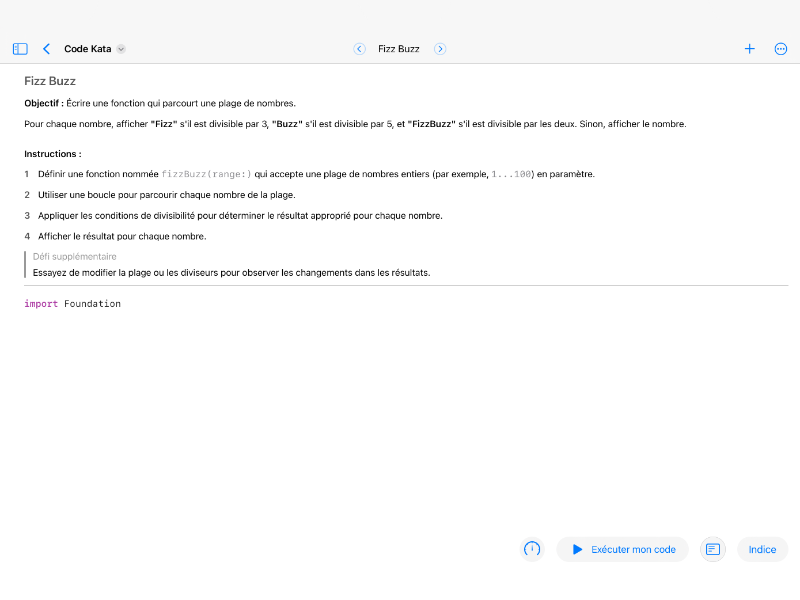The width and height of the screenshot is (800, 600).
Task: Navigate to the previous page with left chevron
Action: [359, 48]
